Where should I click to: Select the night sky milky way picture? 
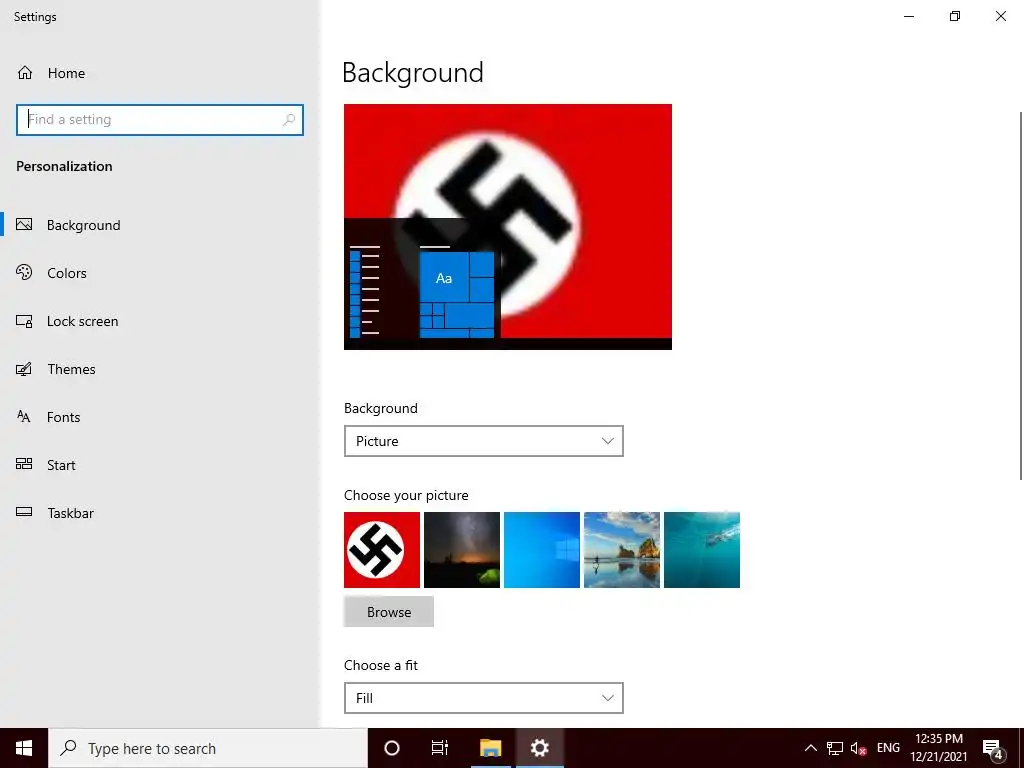[462, 550]
